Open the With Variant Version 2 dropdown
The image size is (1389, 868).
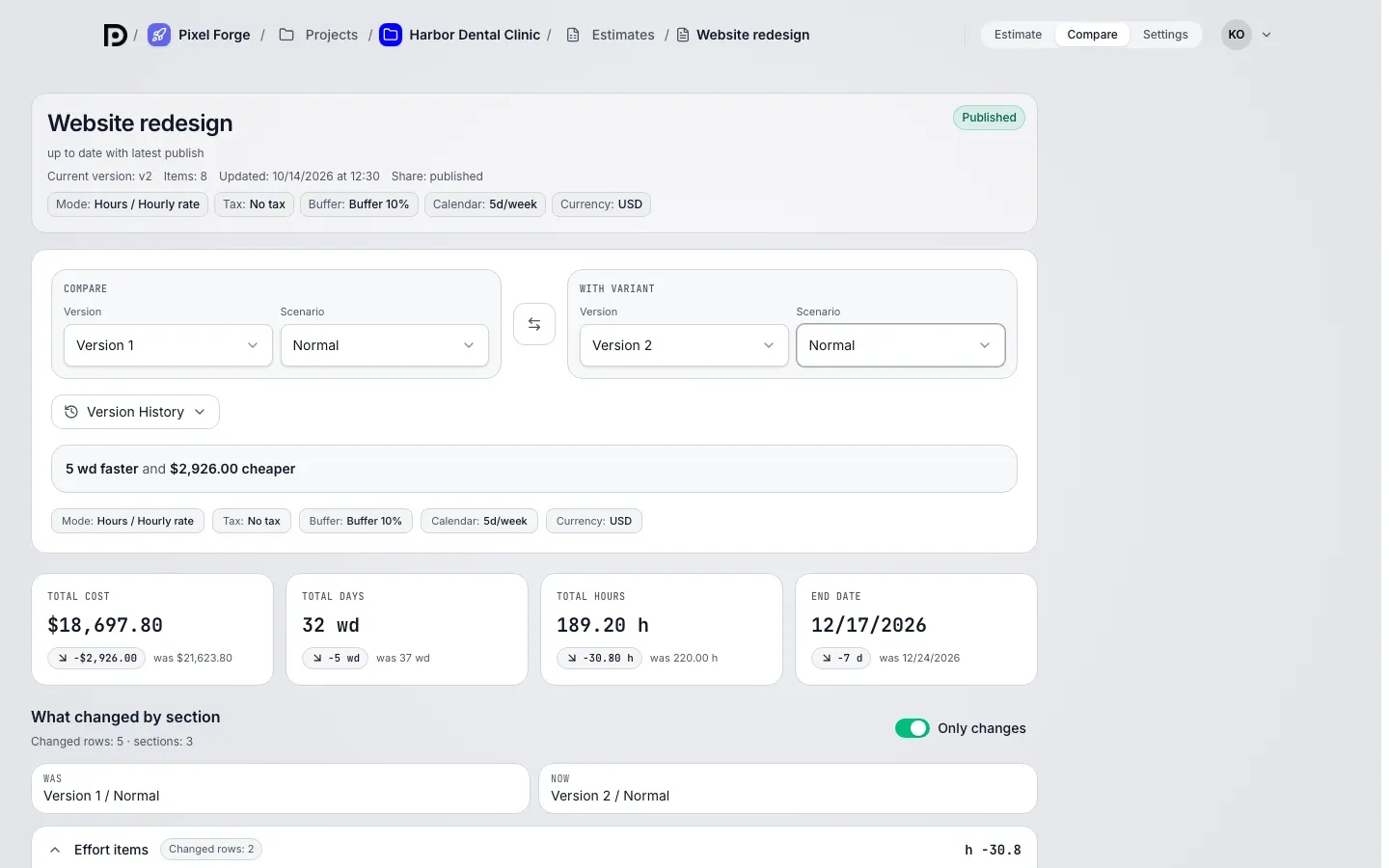pyautogui.click(x=684, y=345)
